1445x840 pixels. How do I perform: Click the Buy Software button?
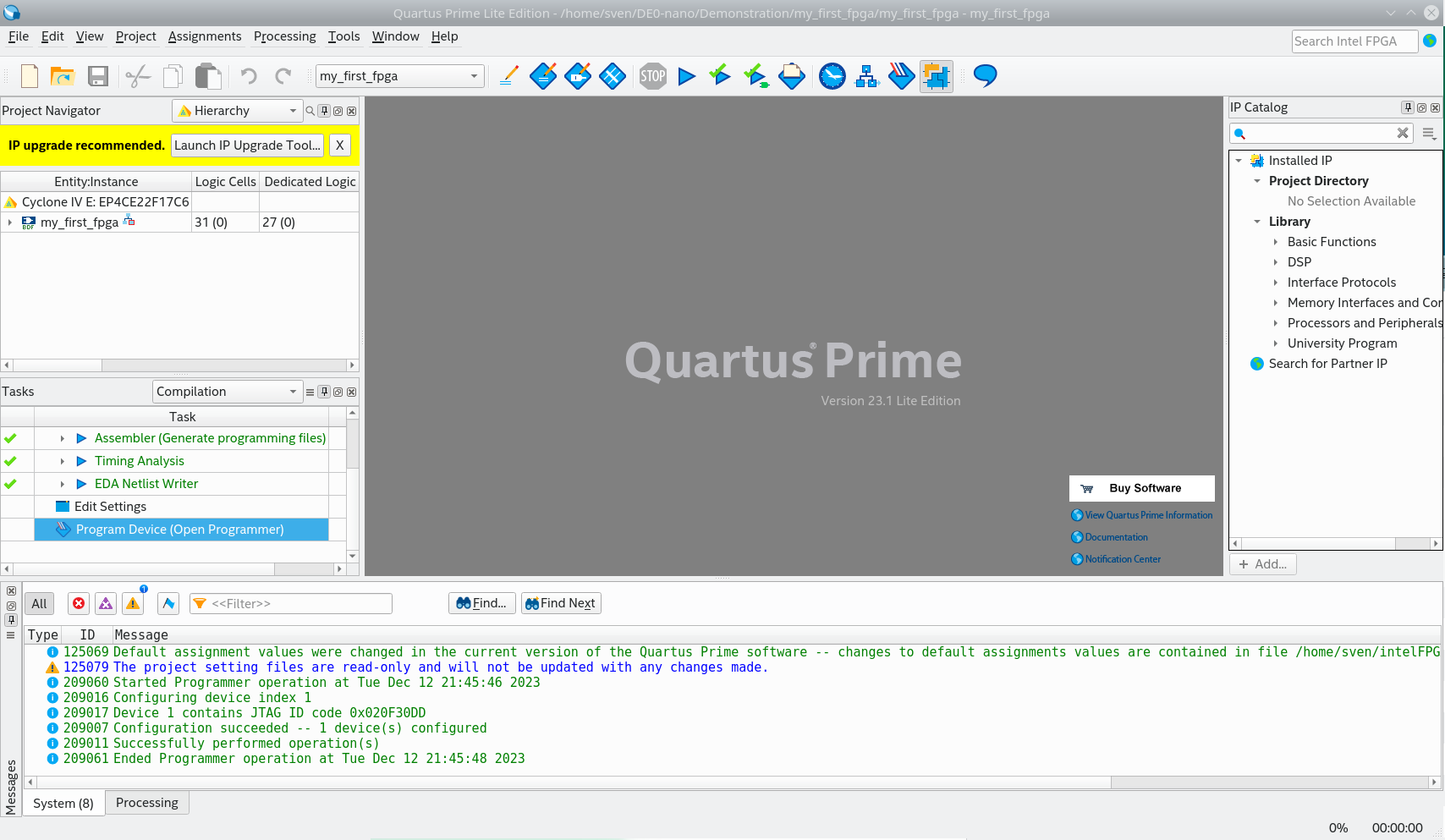(1142, 488)
